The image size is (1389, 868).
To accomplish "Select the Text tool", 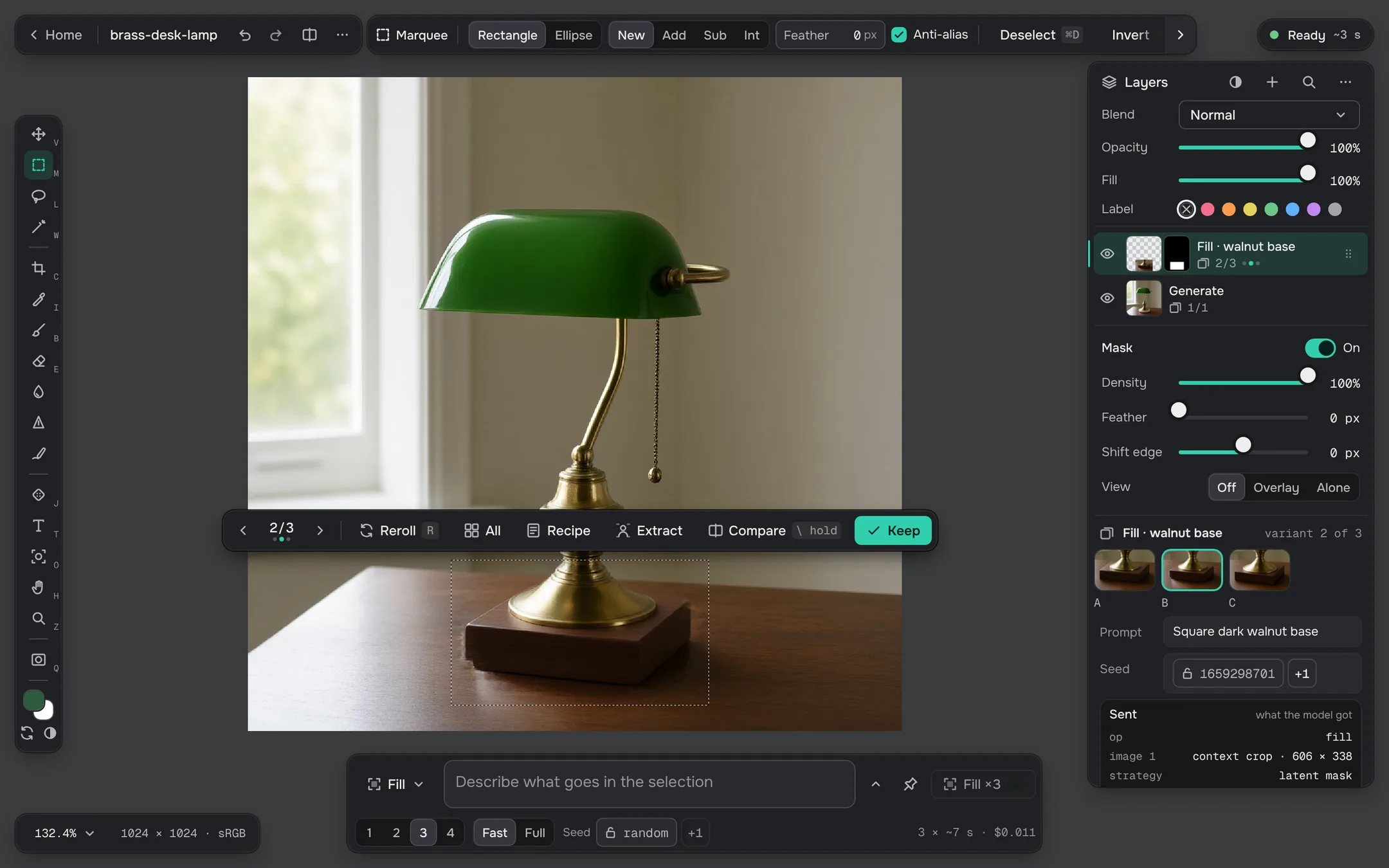I will [x=38, y=526].
